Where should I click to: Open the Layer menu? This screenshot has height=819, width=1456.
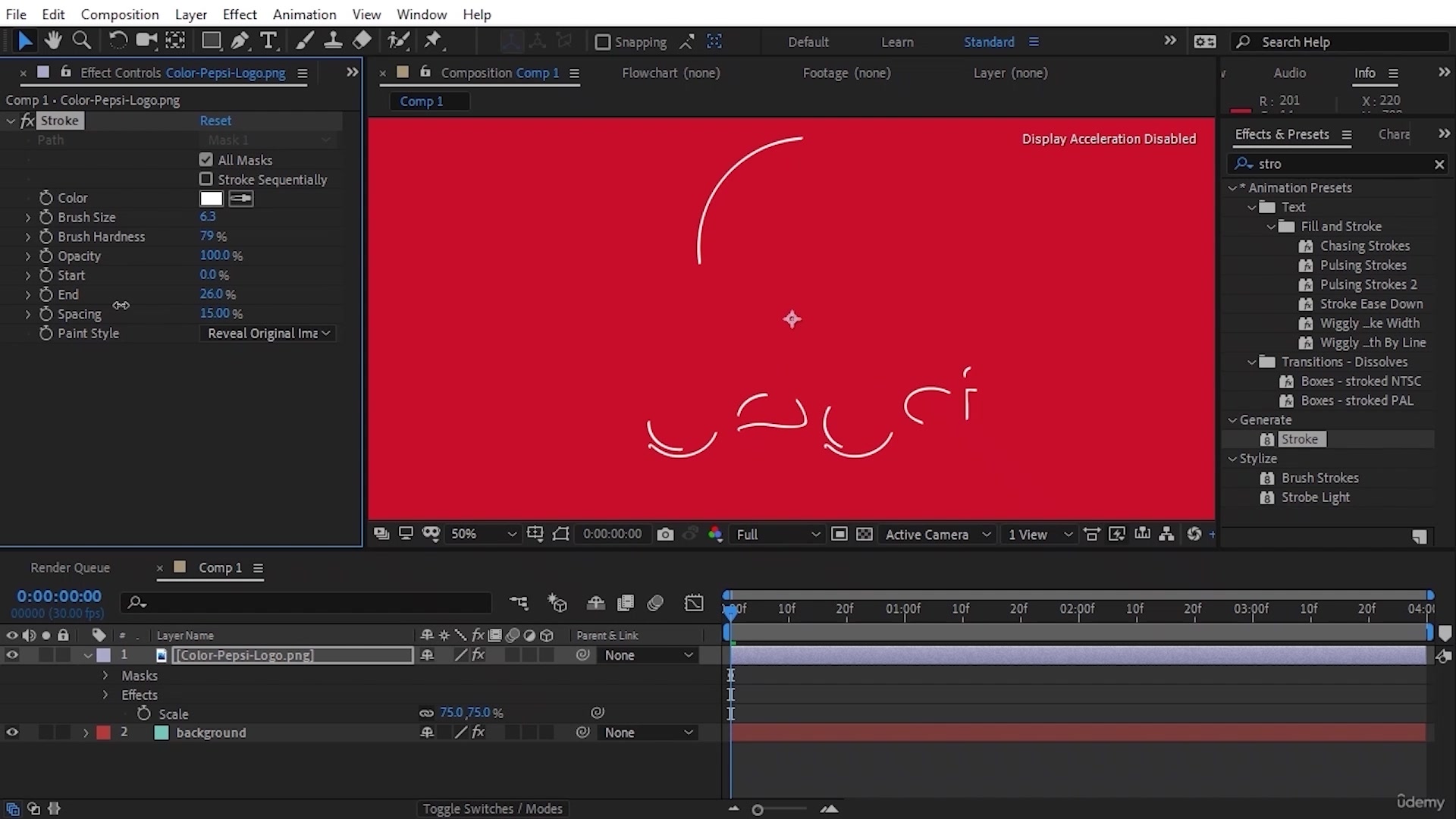point(190,14)
